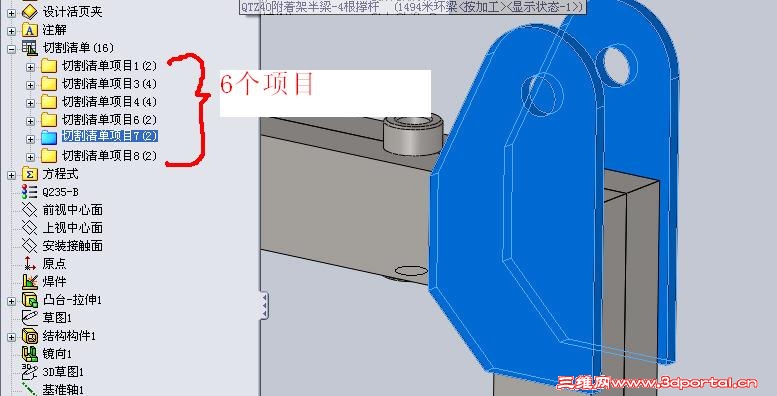Expand 切割清单项目4(4) folder

tap(30, 103)
